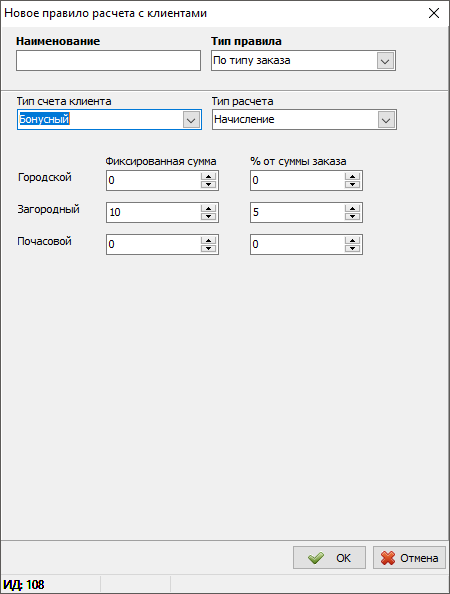Open the Тип расчета dropdown
Image resolution: width=450 pixels, height=594 pixels.
[386, 120]
